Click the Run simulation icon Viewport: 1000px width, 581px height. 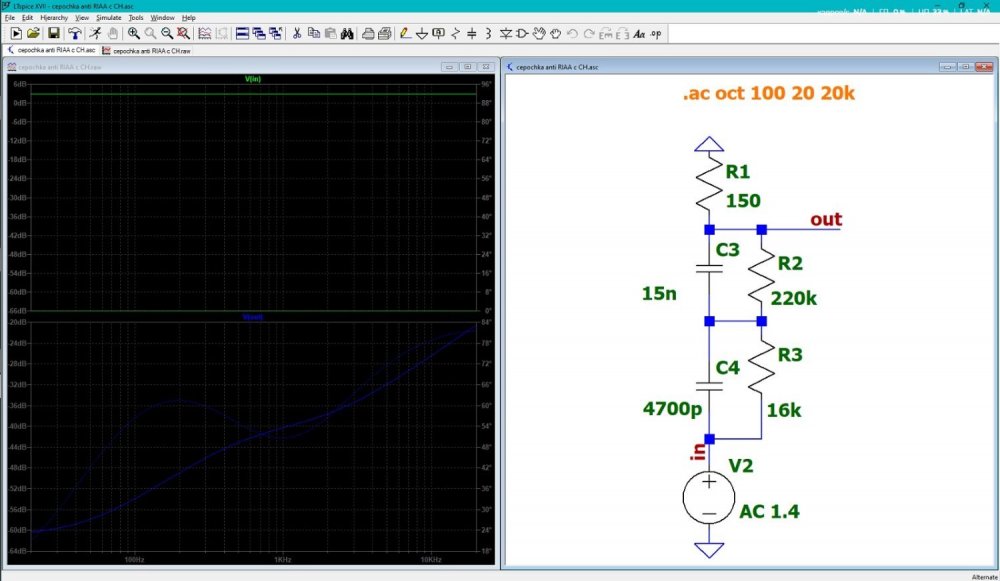[95, 33]
